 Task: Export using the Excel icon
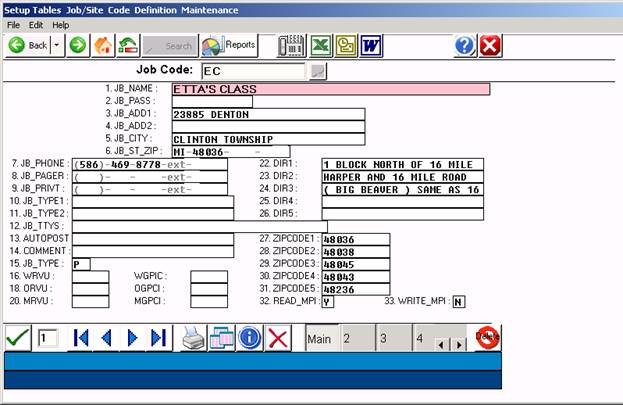tap(320, 45)
